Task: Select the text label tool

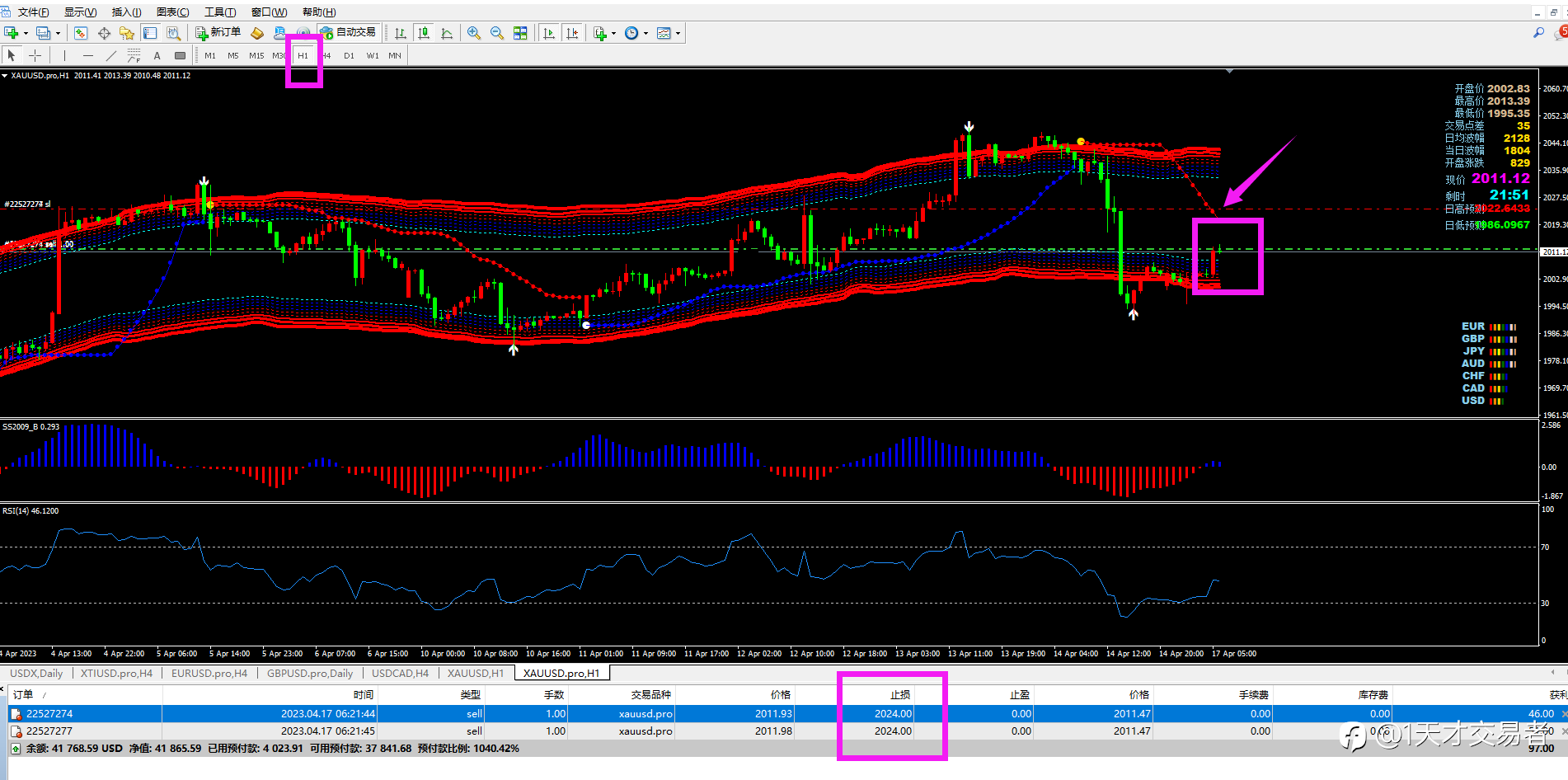Action: [180, 55]
